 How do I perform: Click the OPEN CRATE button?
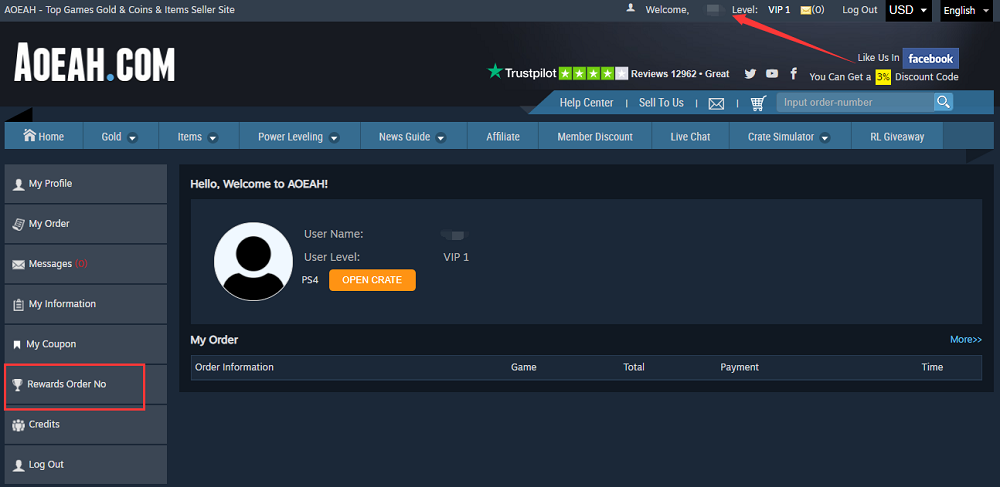[x=372, y=280]
